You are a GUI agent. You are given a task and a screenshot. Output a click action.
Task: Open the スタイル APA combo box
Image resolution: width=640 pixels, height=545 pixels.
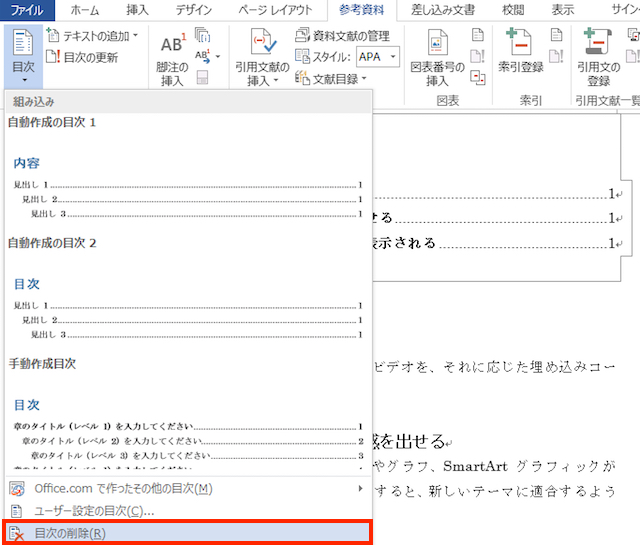[378, 57]
